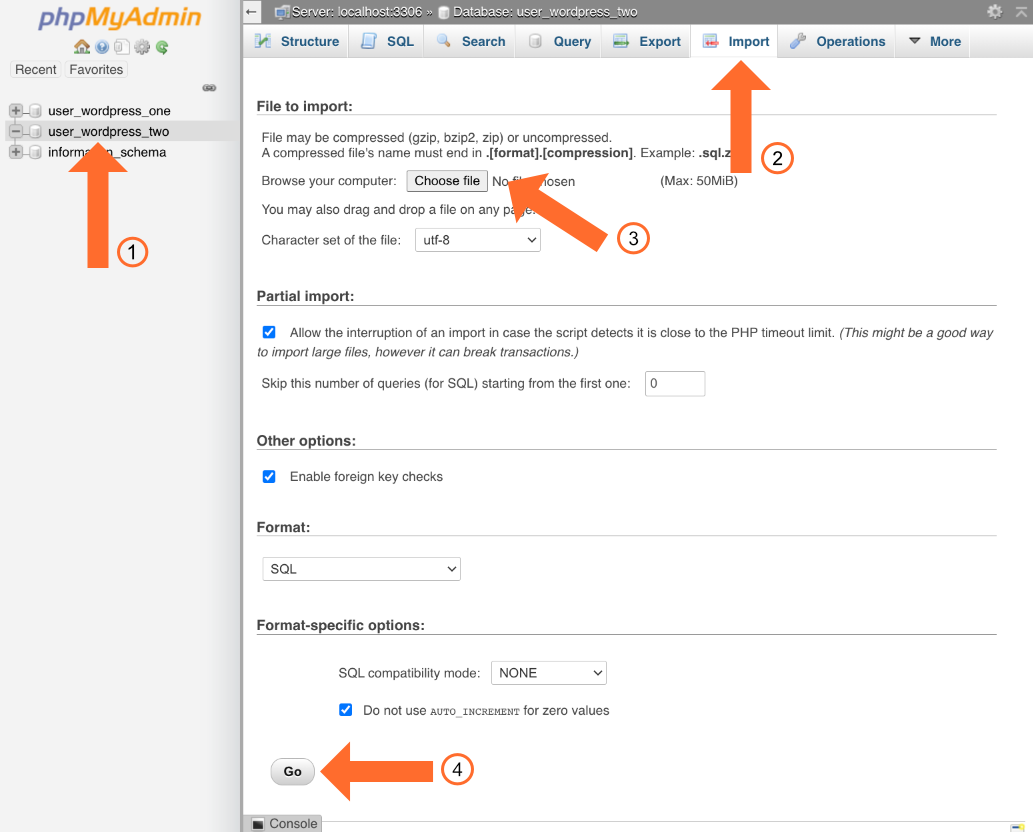Click the chain link icon in the sidebar
The image size is (1033, 833).
point(209,88)
